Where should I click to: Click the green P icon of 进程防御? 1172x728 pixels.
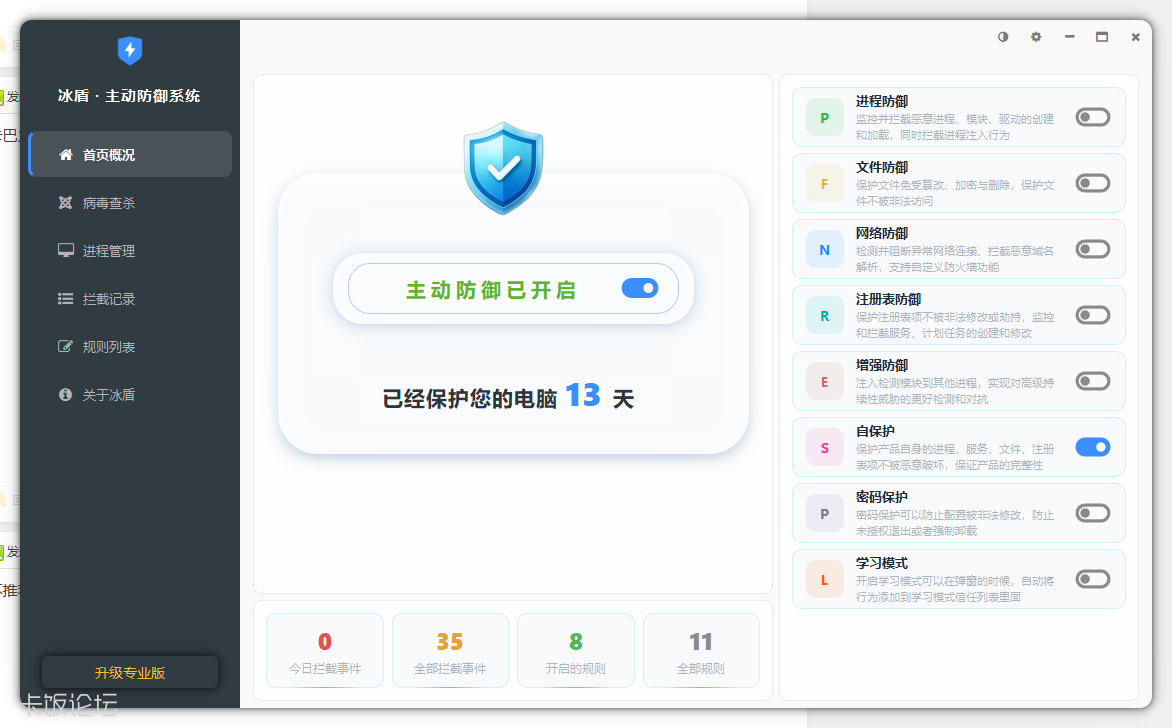[x=824, y=117]
